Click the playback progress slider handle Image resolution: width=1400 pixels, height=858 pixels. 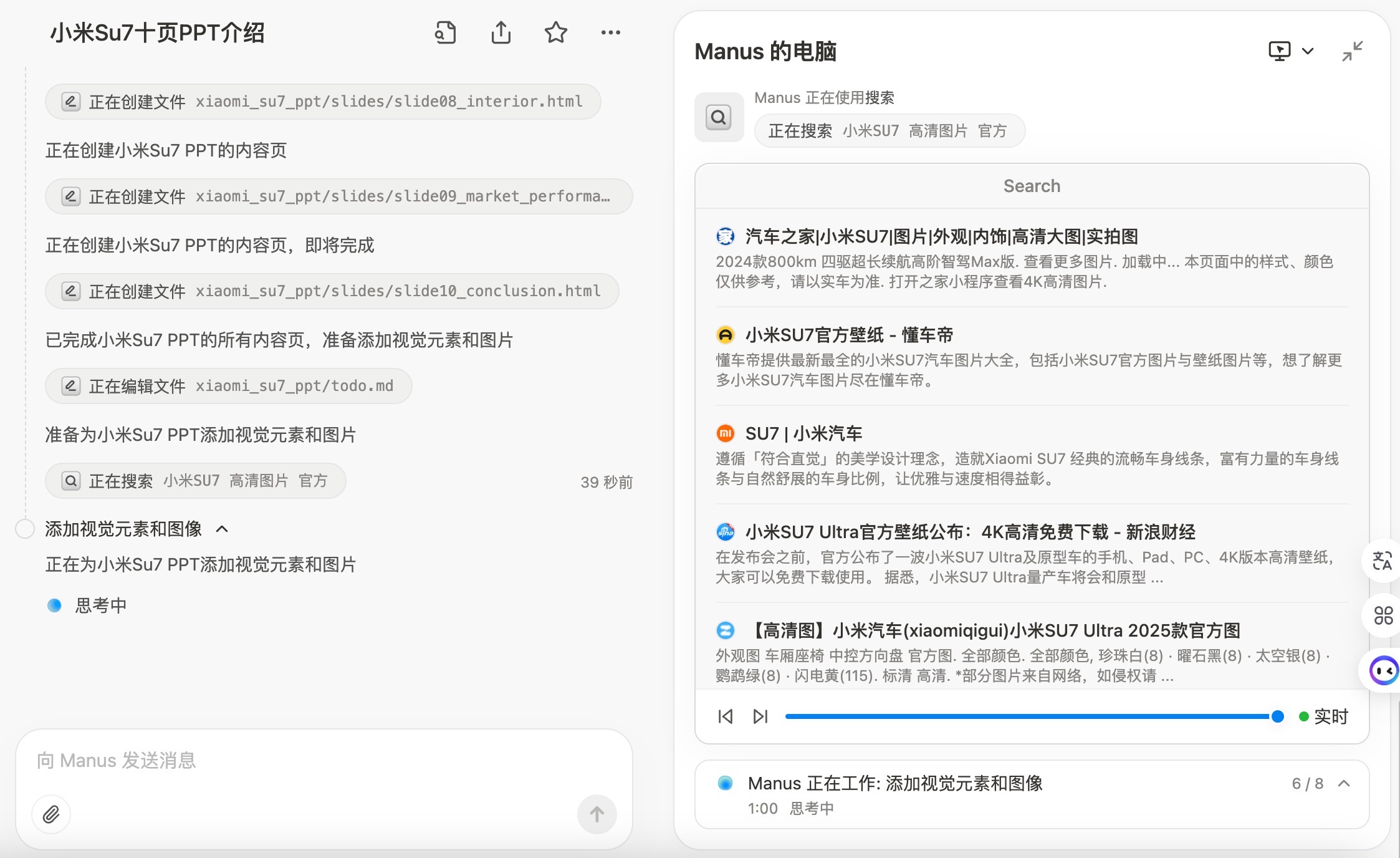pos(1277,716)
